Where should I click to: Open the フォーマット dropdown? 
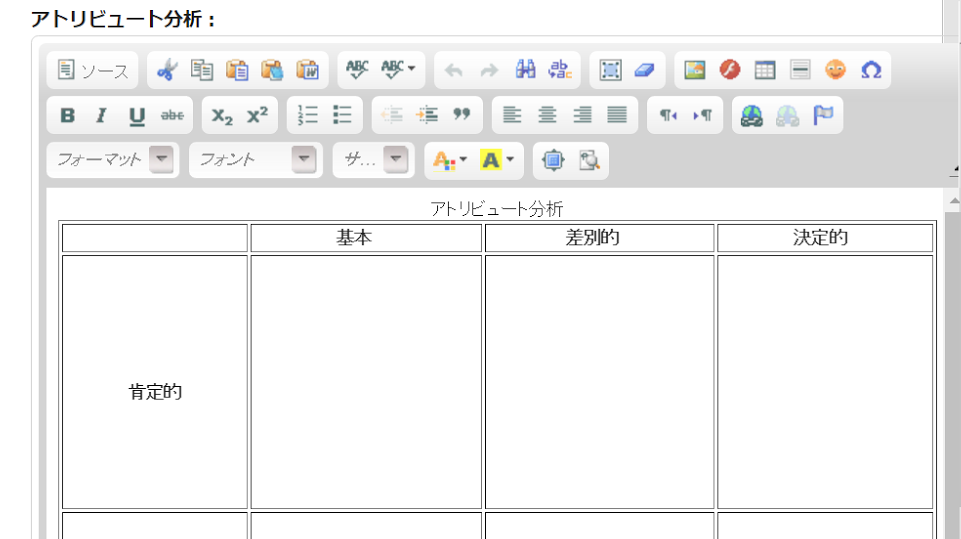point(113,159)
